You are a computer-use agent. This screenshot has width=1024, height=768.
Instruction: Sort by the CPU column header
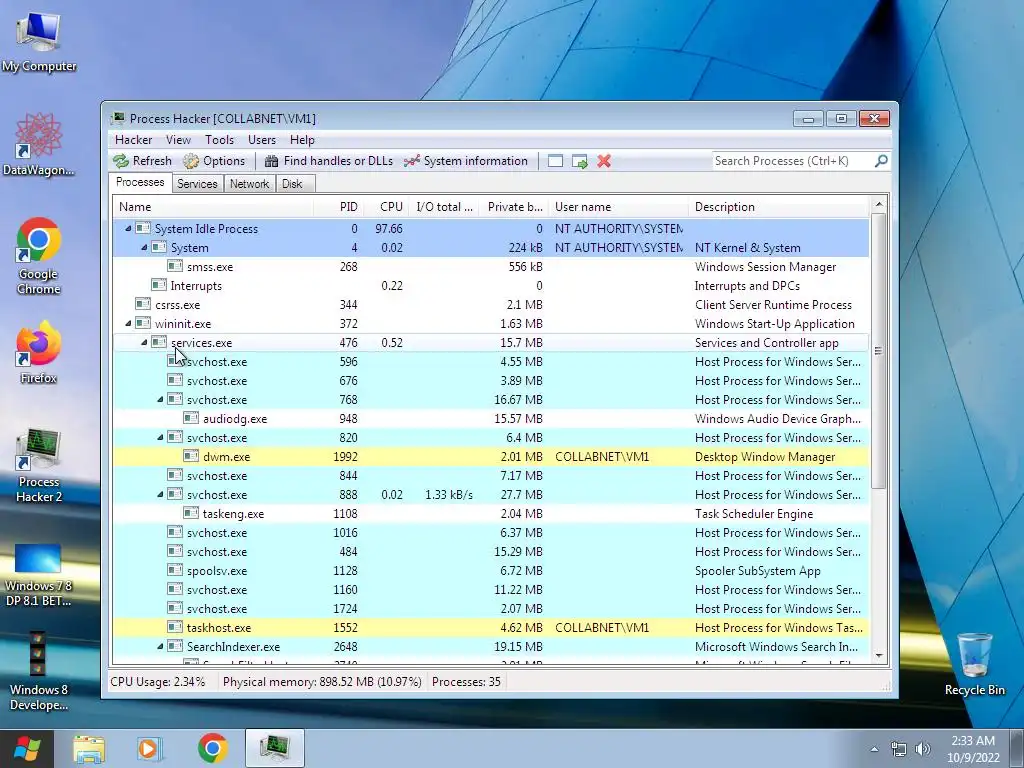click(387, 207)
